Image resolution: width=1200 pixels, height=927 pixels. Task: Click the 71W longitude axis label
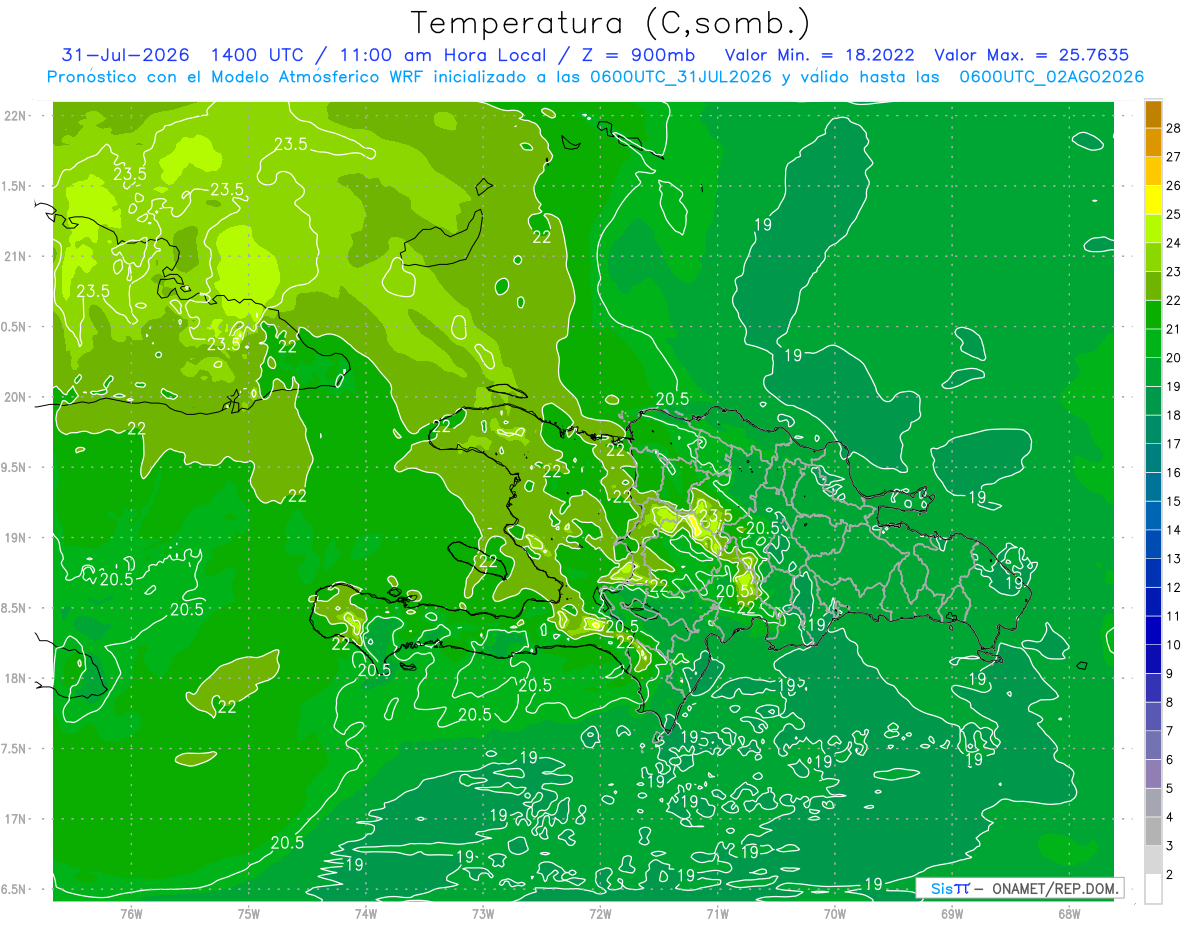tap(717, 914)
